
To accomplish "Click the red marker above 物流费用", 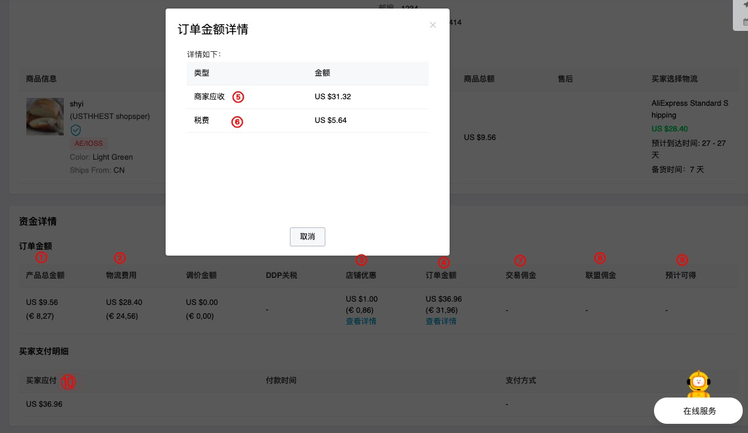I will pos(120,258).
